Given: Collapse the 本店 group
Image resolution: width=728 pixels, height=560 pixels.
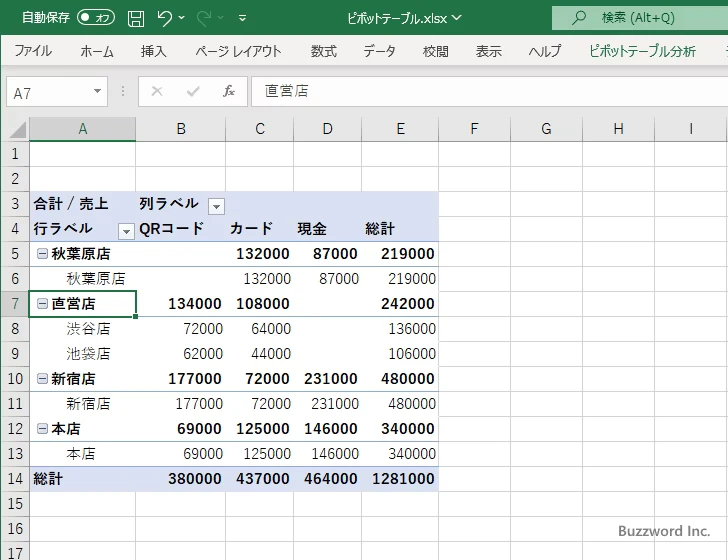Looking at the screenshot, I should (x=42, y=429).
